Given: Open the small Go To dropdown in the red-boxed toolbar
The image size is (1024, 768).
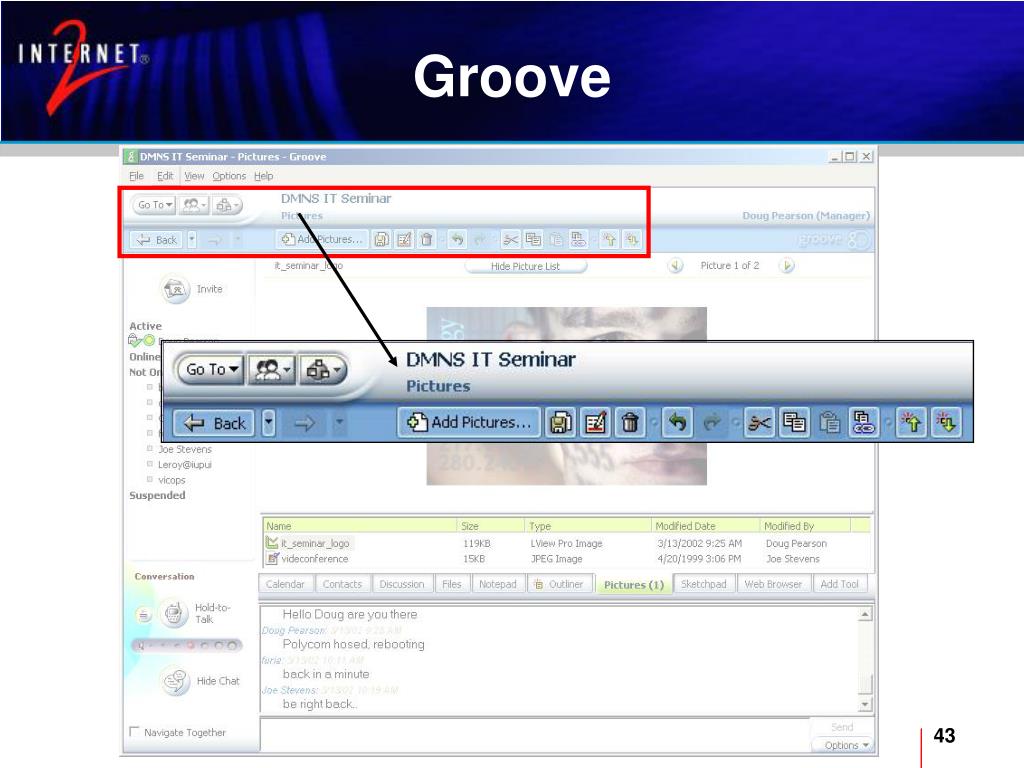Looking at the screenshot, I should (x=155, y=205).
